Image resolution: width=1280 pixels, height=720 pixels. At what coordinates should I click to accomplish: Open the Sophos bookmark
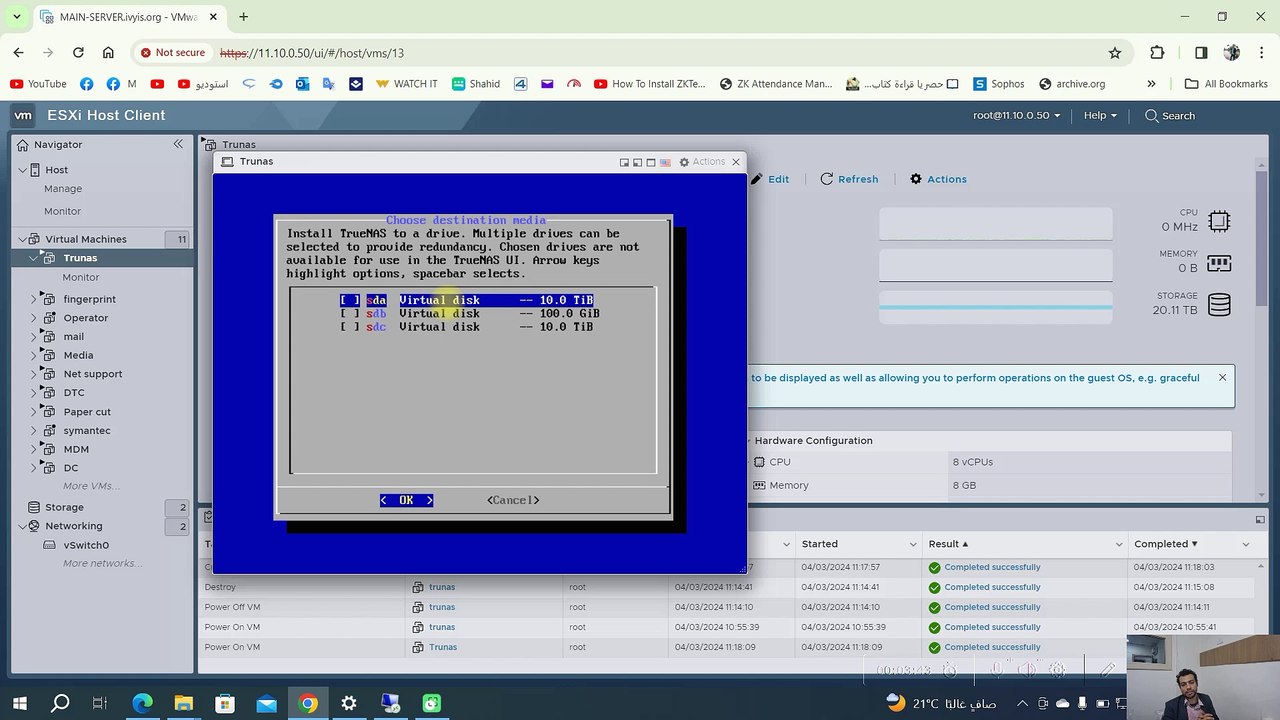999,84
